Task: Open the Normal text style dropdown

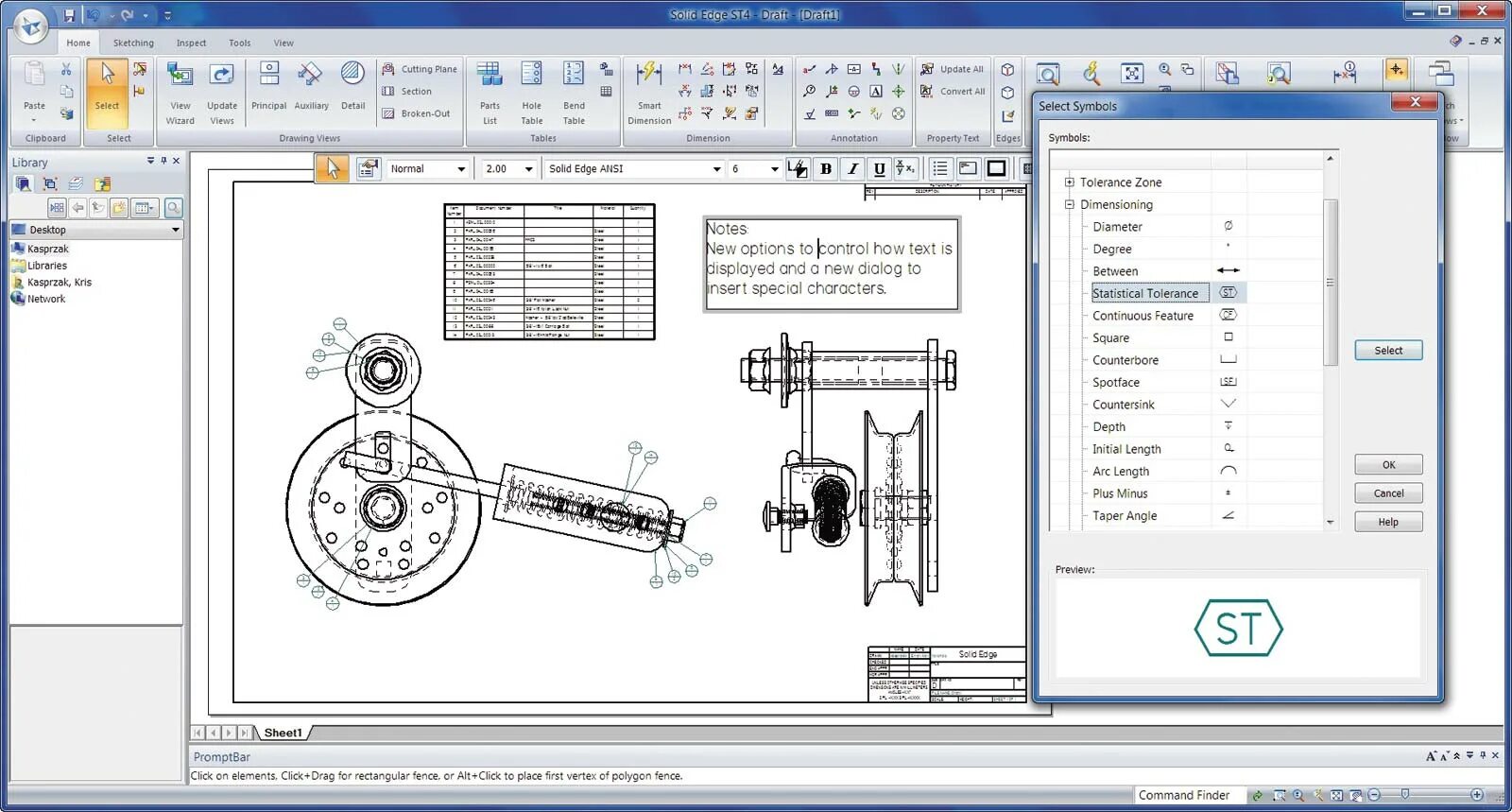Action: point(461,169)
